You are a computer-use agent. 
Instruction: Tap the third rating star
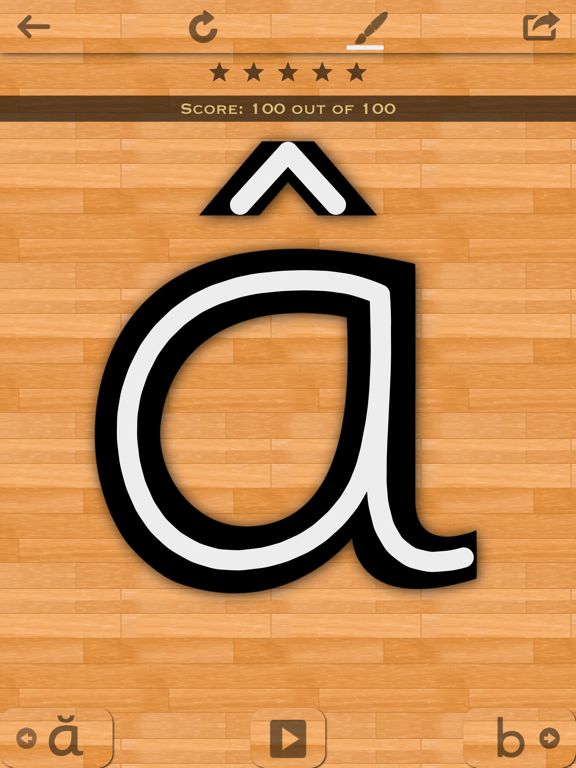click(288, 72)
